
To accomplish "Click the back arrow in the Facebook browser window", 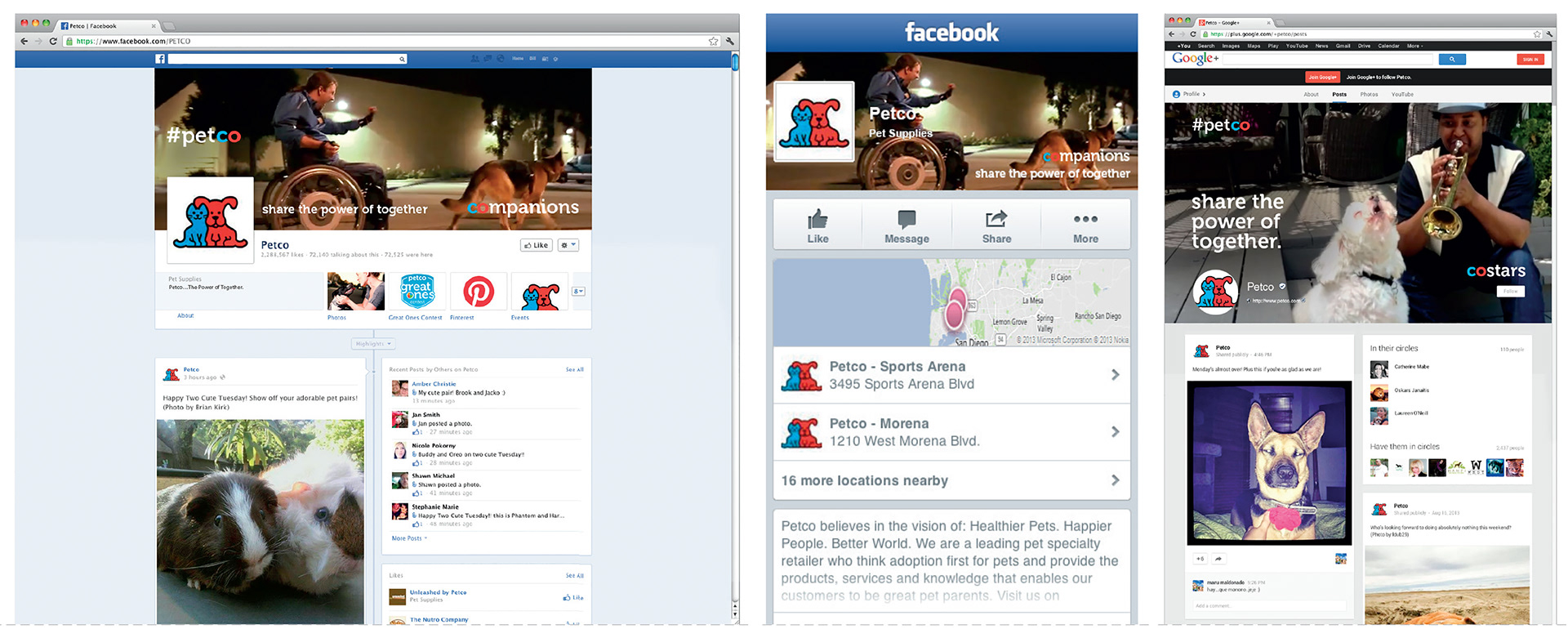I will [x=24, y=41].
